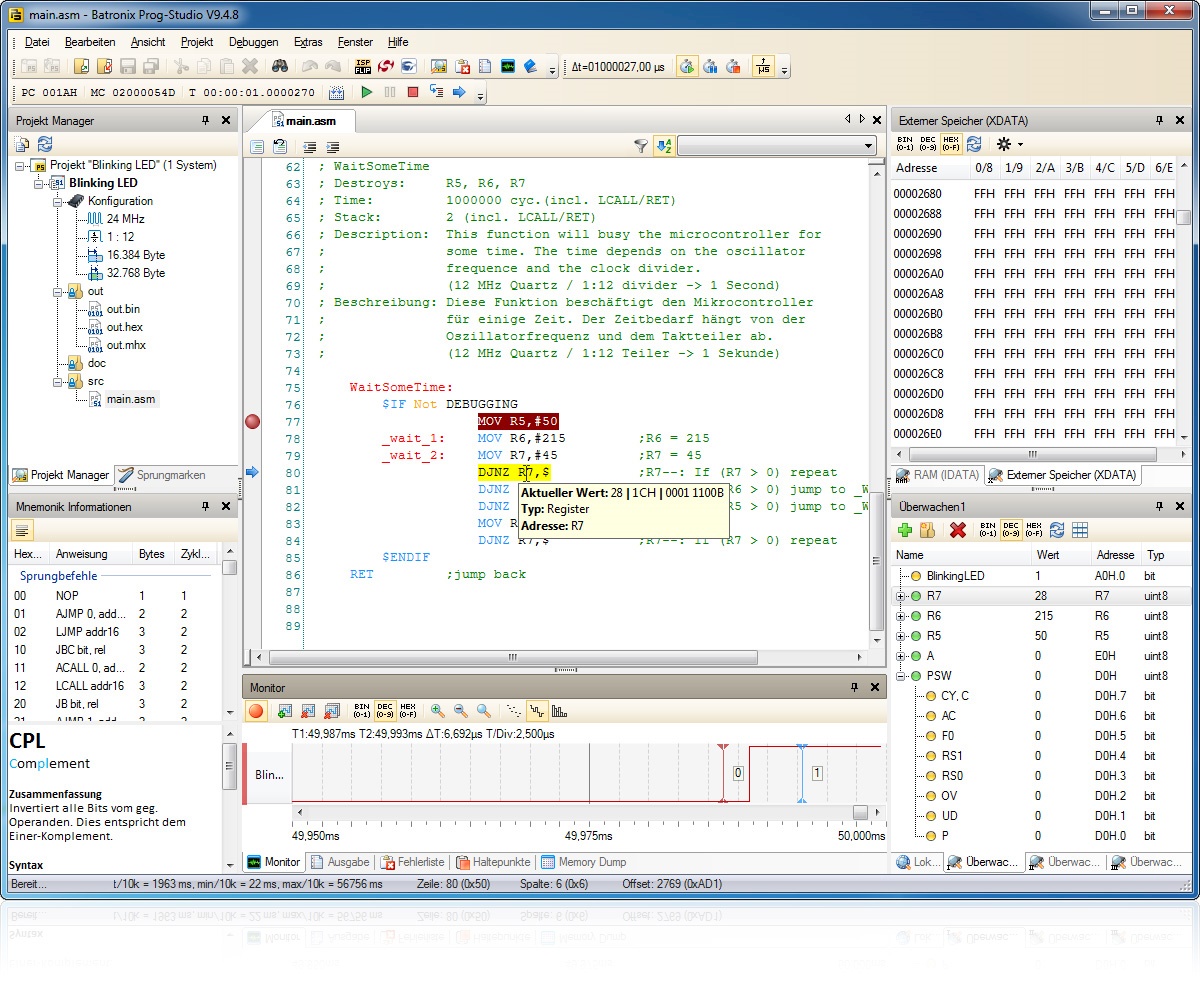This screenshot has width=1200, height=1000.
Task: Open the Debuggen menu
Action: 253,42
